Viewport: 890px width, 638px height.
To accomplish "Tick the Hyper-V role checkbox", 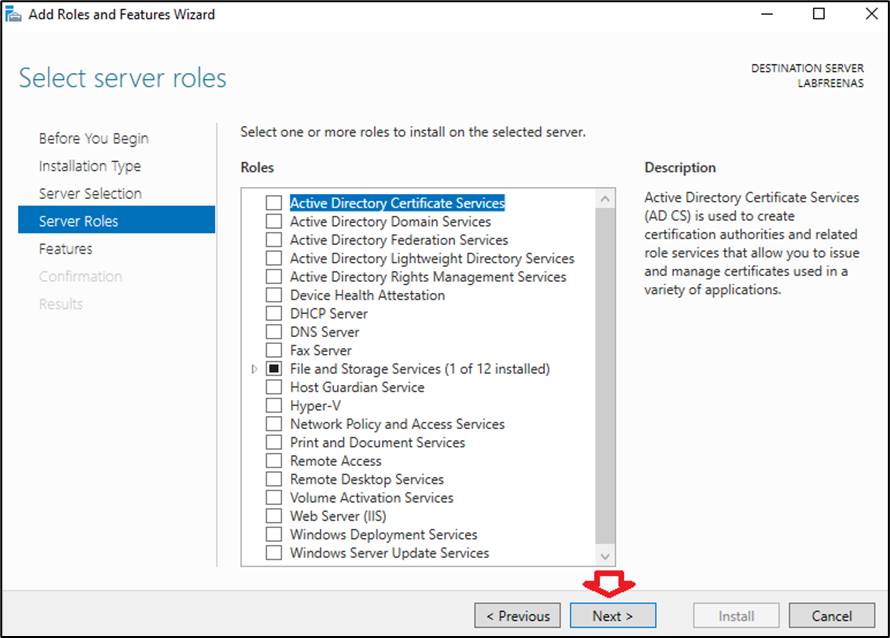I will (274, 406).
